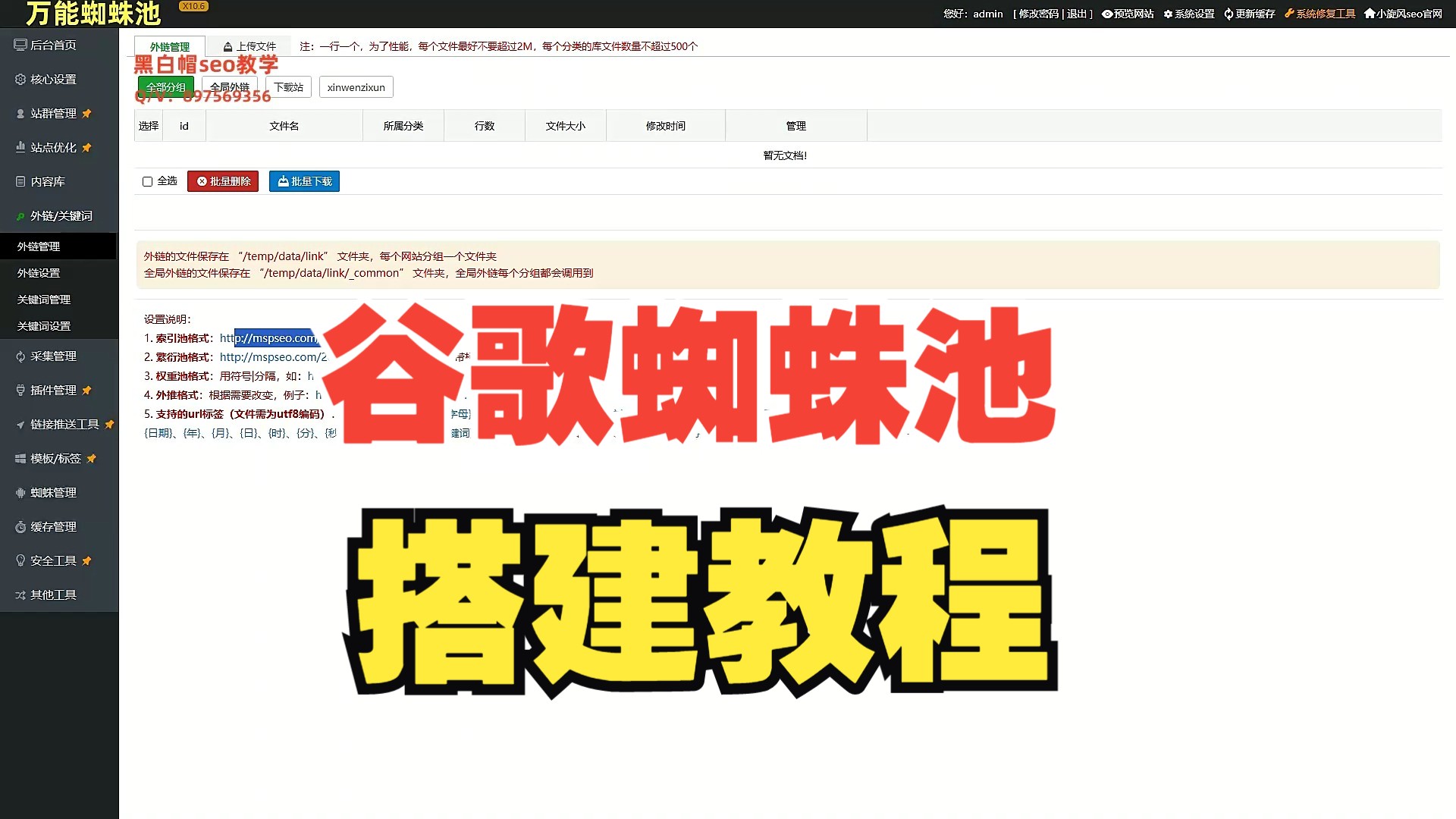
Task: Click the plug icon beside 插件管理
Action: [x=20, y=390]
